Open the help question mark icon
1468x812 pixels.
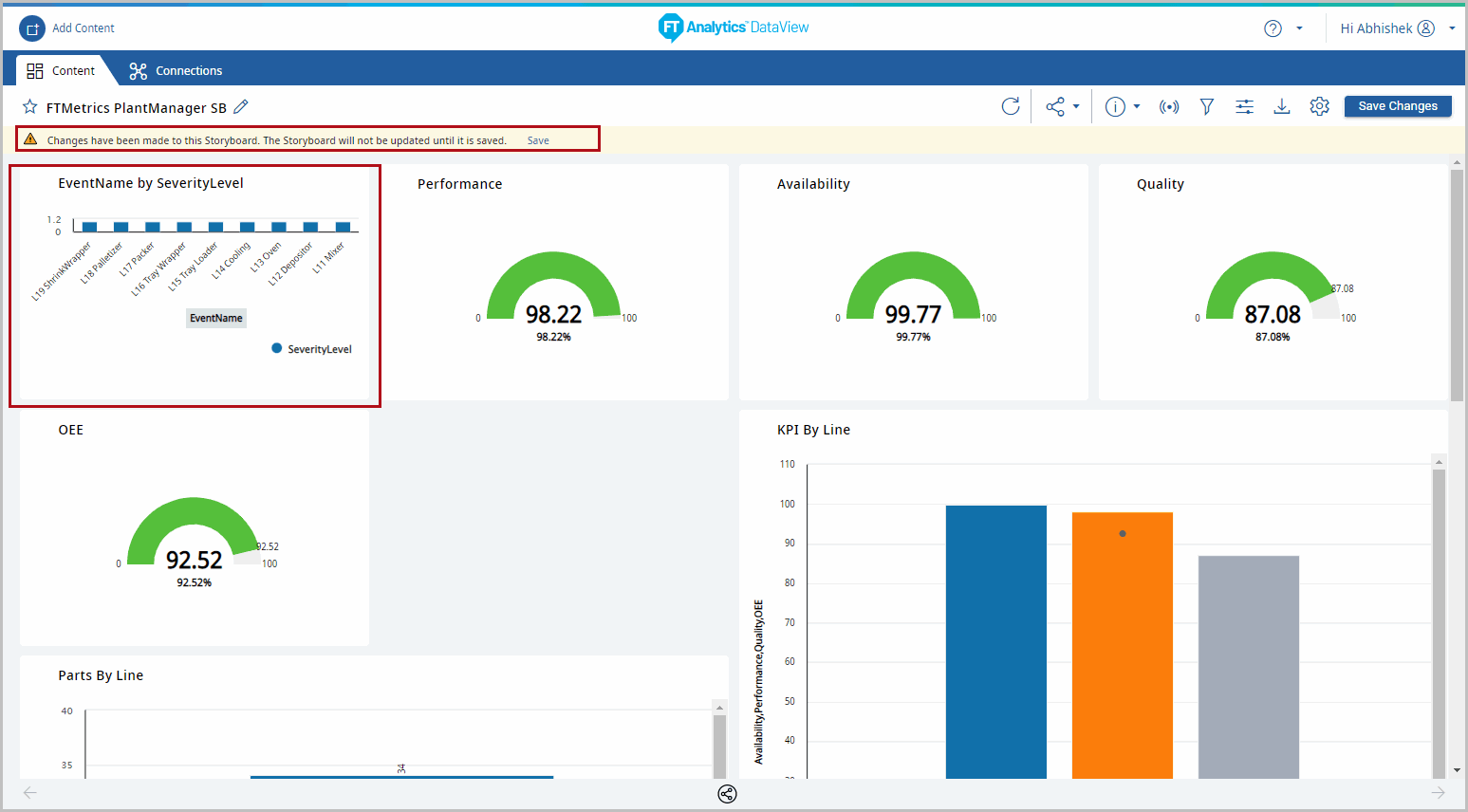[1273, 28]
